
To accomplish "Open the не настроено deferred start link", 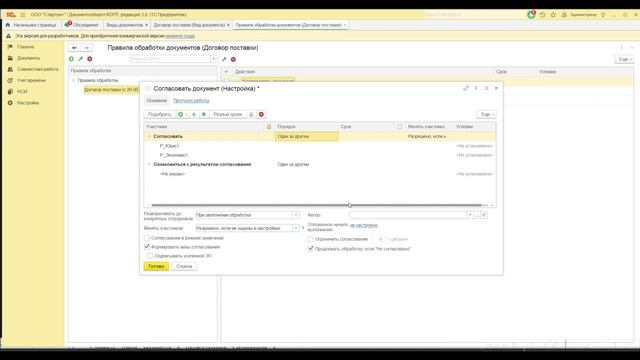I will pyautogui.click(x=364, y=225).
